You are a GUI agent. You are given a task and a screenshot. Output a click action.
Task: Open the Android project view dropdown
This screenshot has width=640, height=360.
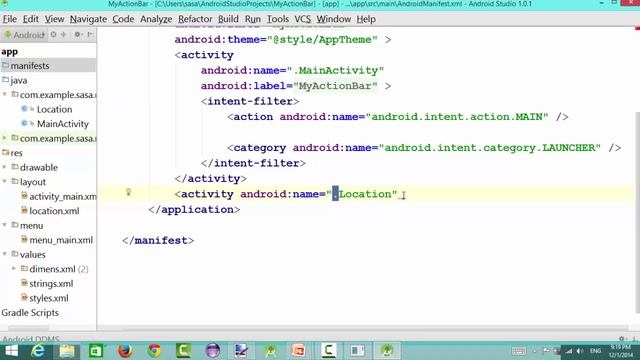click(x=24, y=35)
